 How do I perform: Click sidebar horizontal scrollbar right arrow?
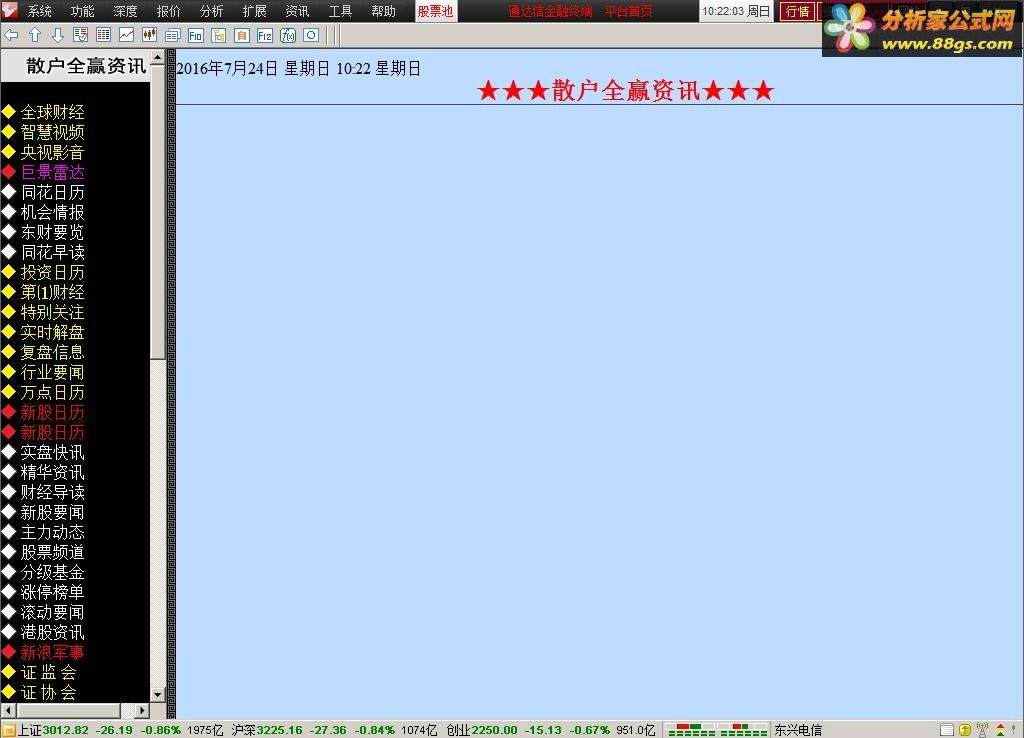(142, 710)
